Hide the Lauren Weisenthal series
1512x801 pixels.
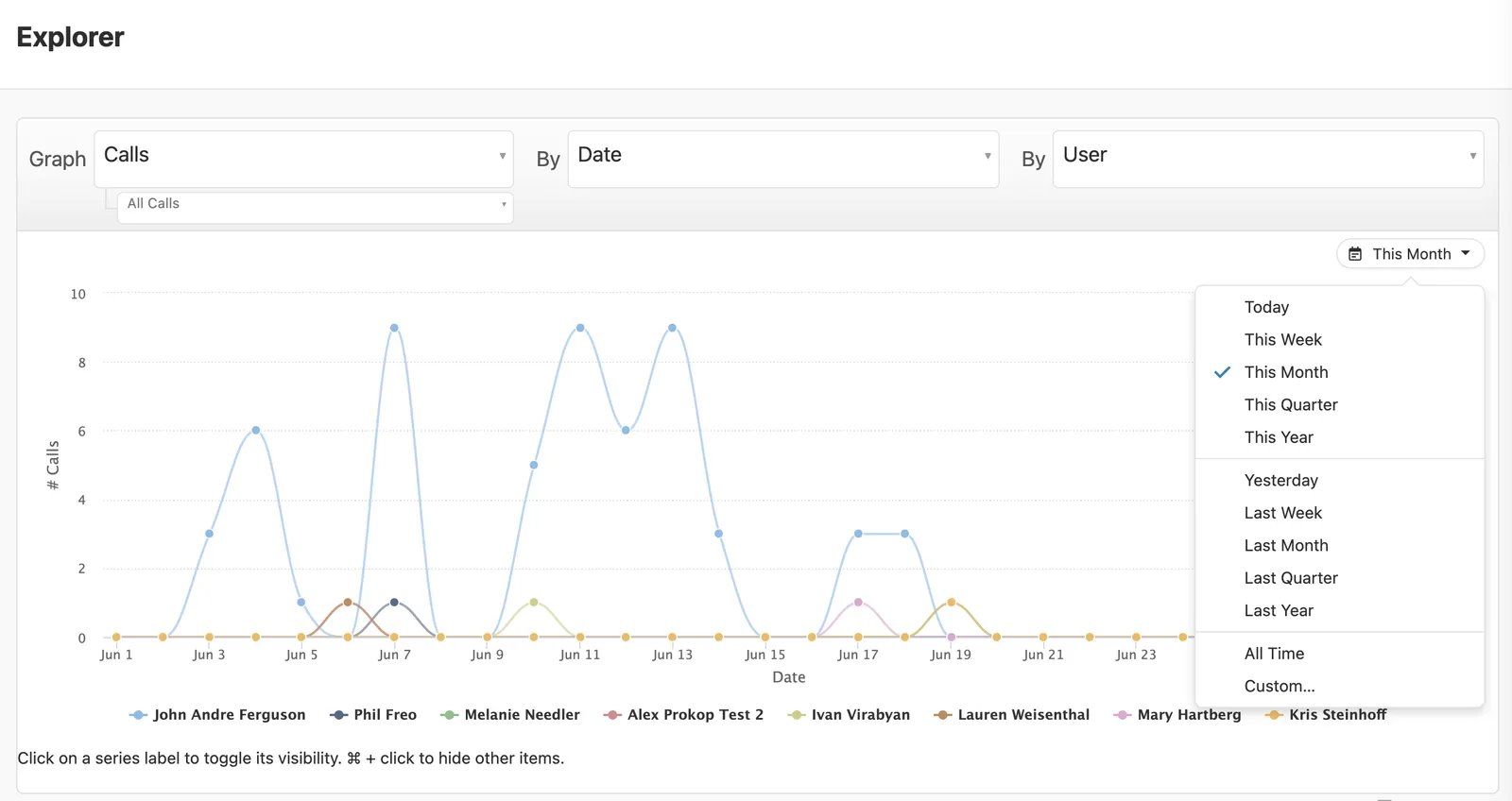coord(1011,715)
